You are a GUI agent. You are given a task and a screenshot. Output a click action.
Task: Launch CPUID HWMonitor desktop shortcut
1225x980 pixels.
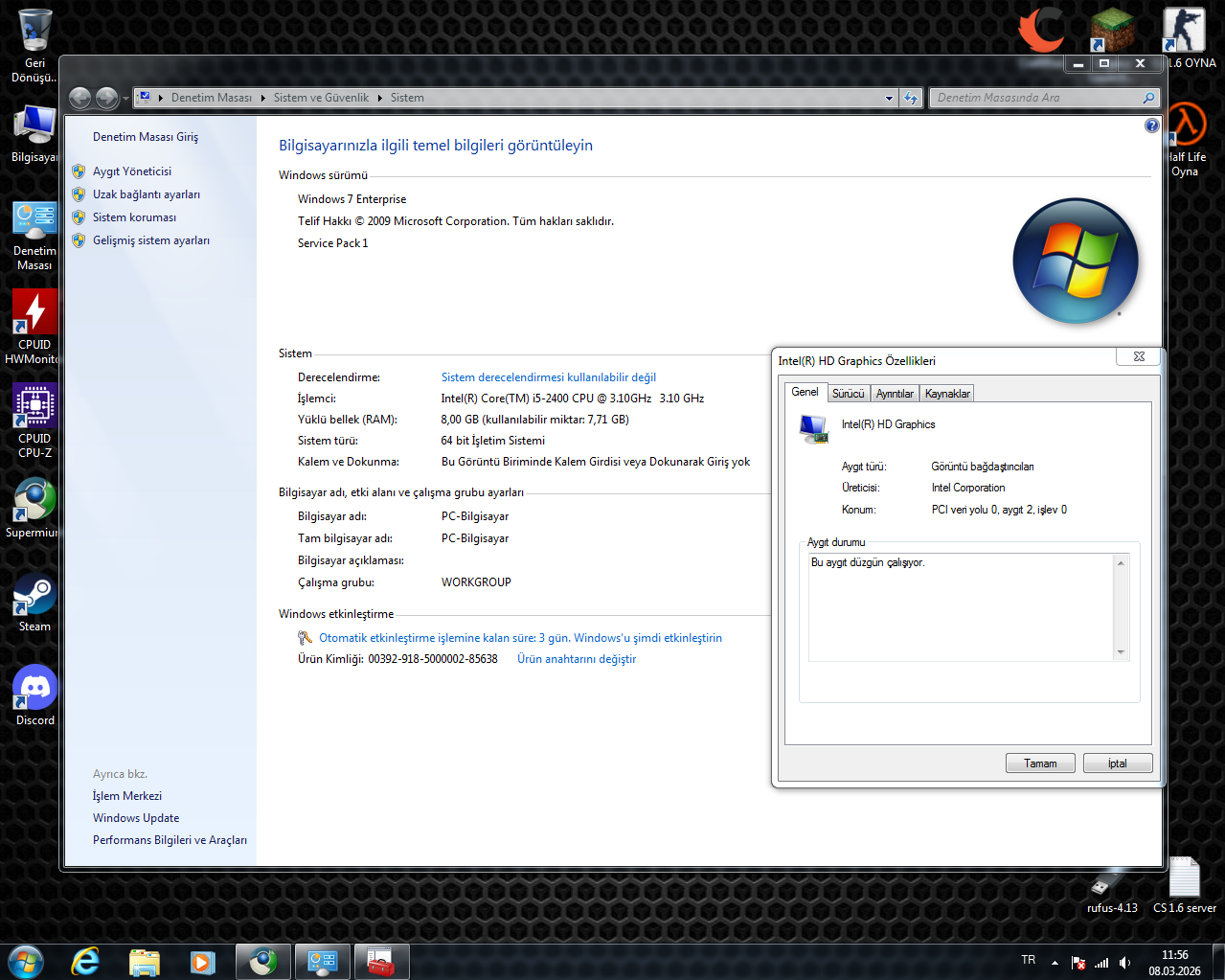(x=34, y=328)
